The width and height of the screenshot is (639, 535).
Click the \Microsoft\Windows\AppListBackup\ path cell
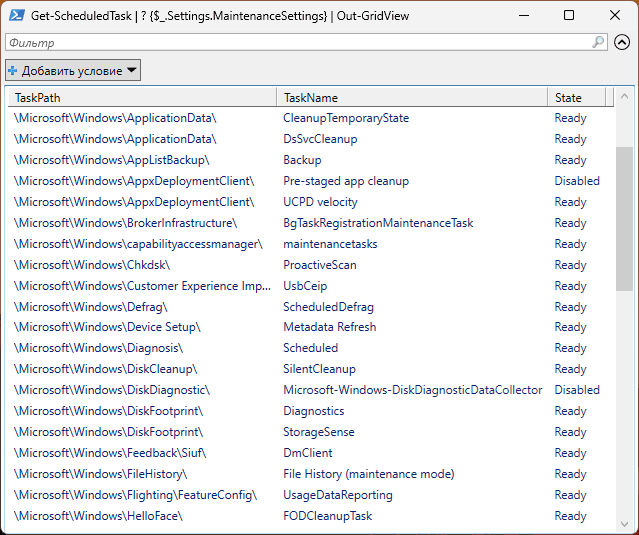112,160
